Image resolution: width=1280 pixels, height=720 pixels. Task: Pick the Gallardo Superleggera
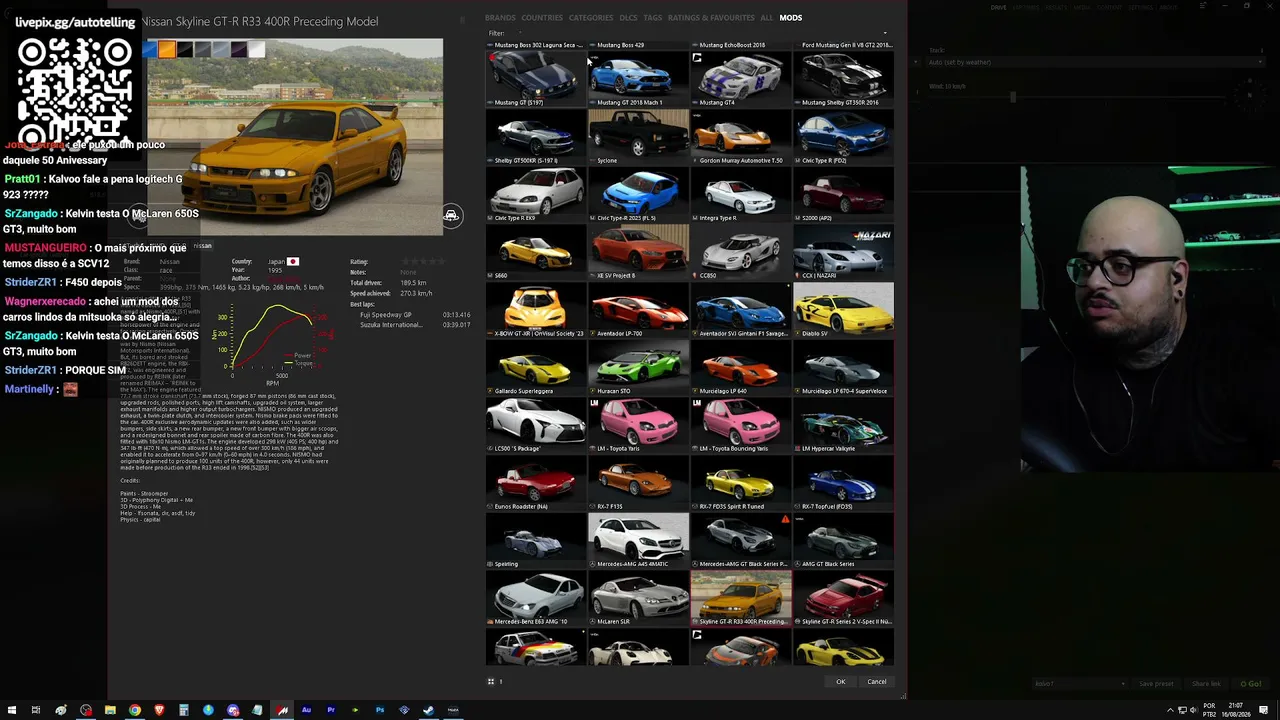tap(536, 368)
